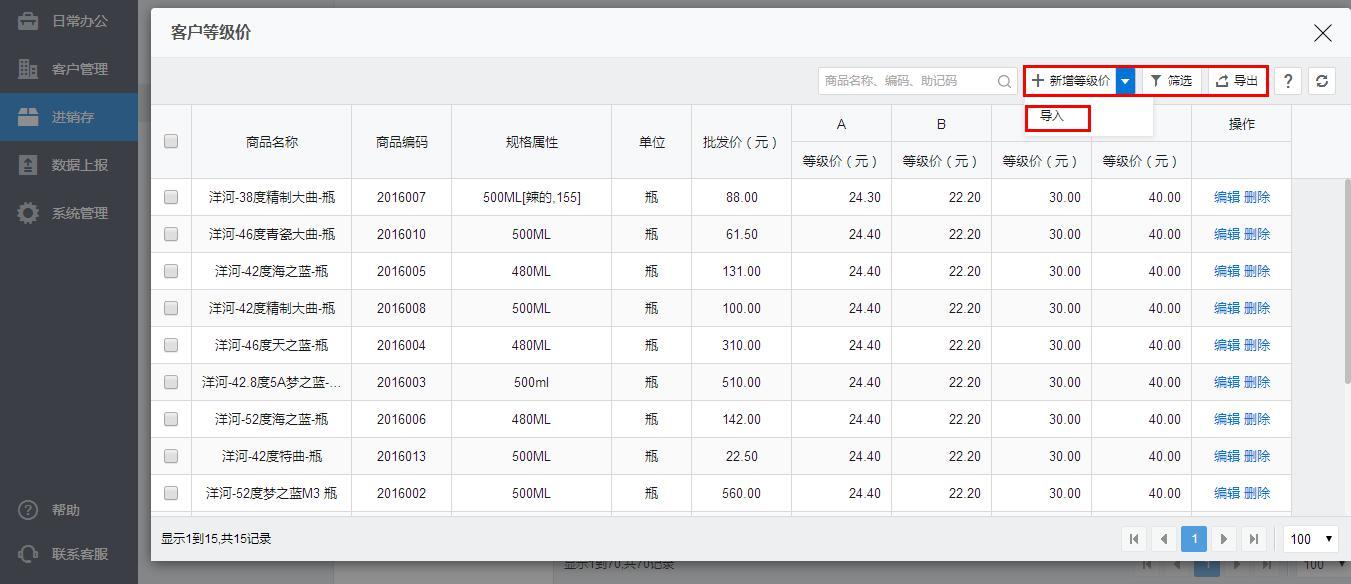
Task: Open the 筛选 filter panel
Action: point(1171,81)
